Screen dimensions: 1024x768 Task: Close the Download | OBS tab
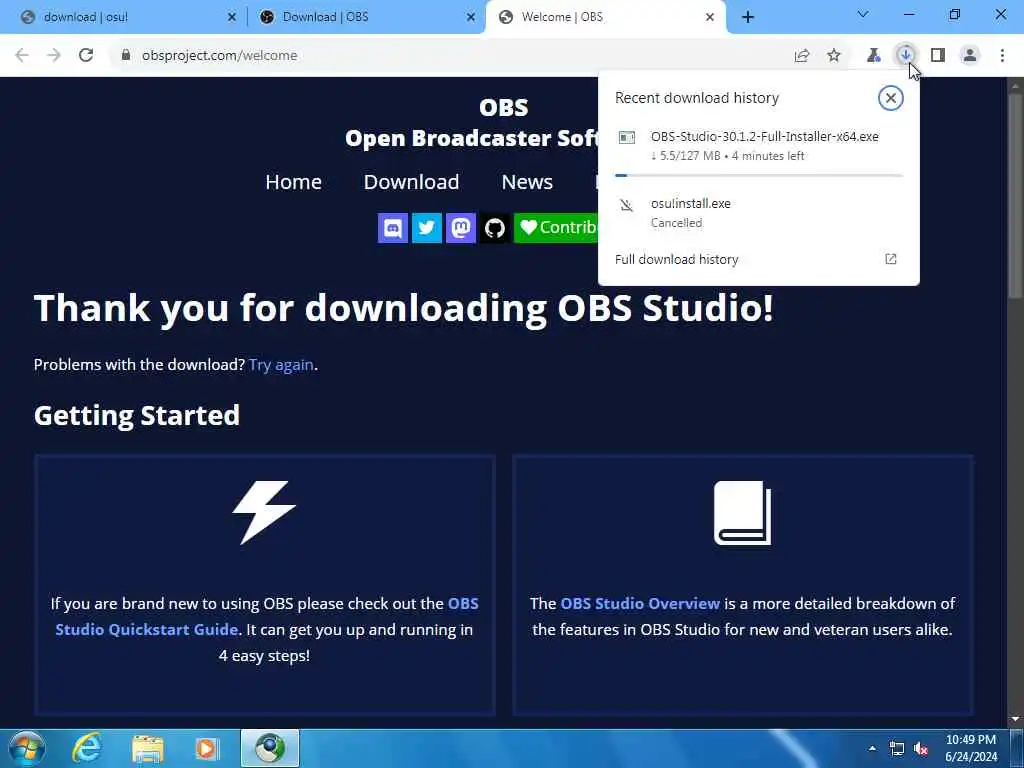pos(471,17)
